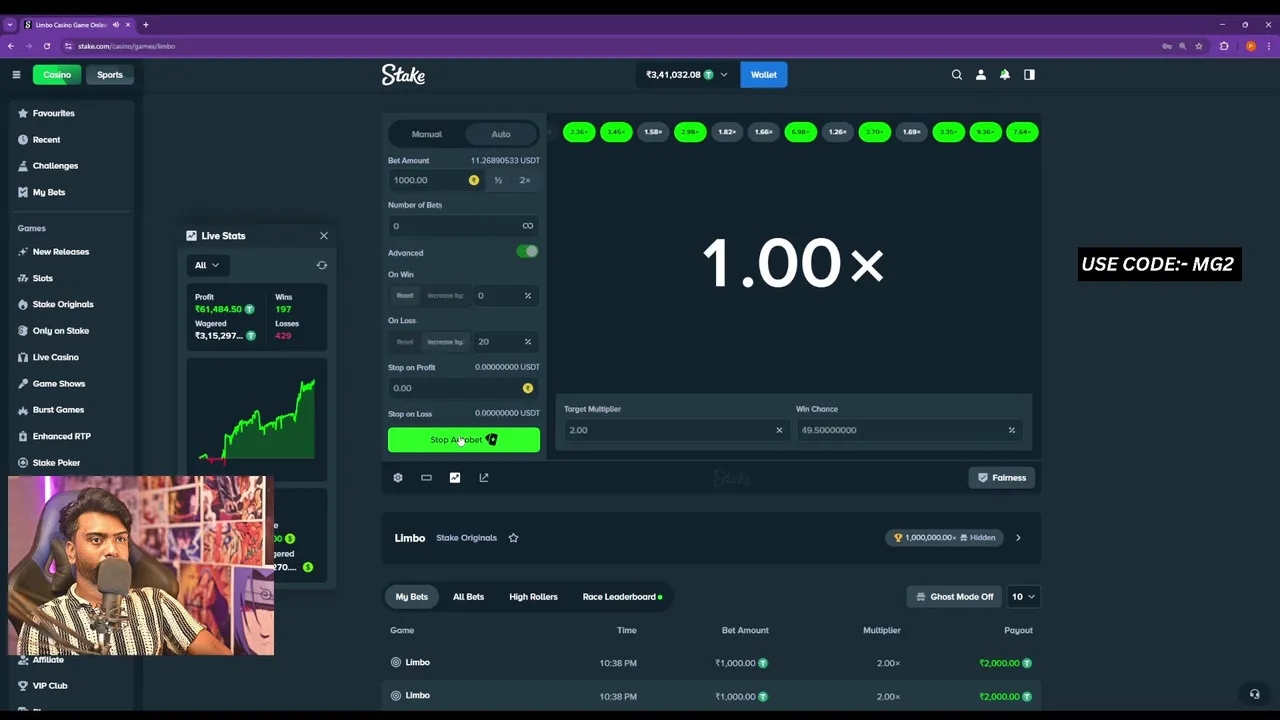Image resolution: width=1280 pixels, height=720 pixels.
Task: Toggle the live stats chart icon
Action: point(455,478)
